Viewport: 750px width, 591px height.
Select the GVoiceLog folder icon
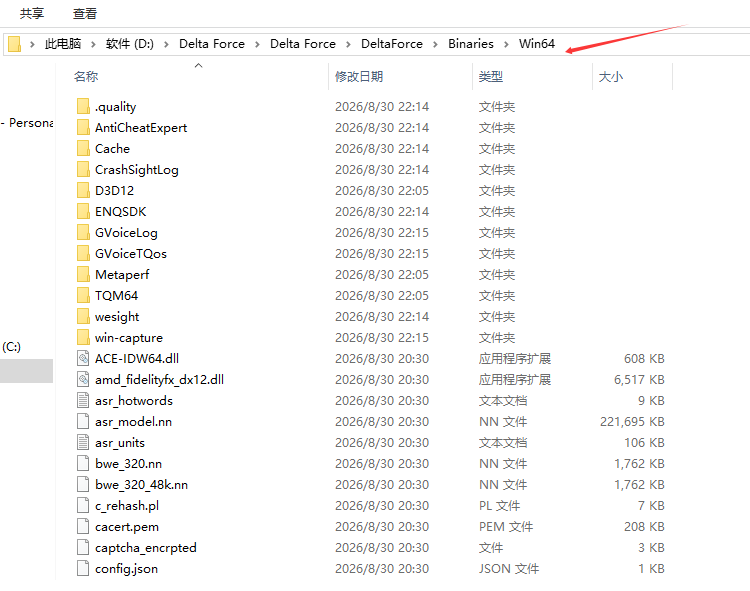click(83, 232)
